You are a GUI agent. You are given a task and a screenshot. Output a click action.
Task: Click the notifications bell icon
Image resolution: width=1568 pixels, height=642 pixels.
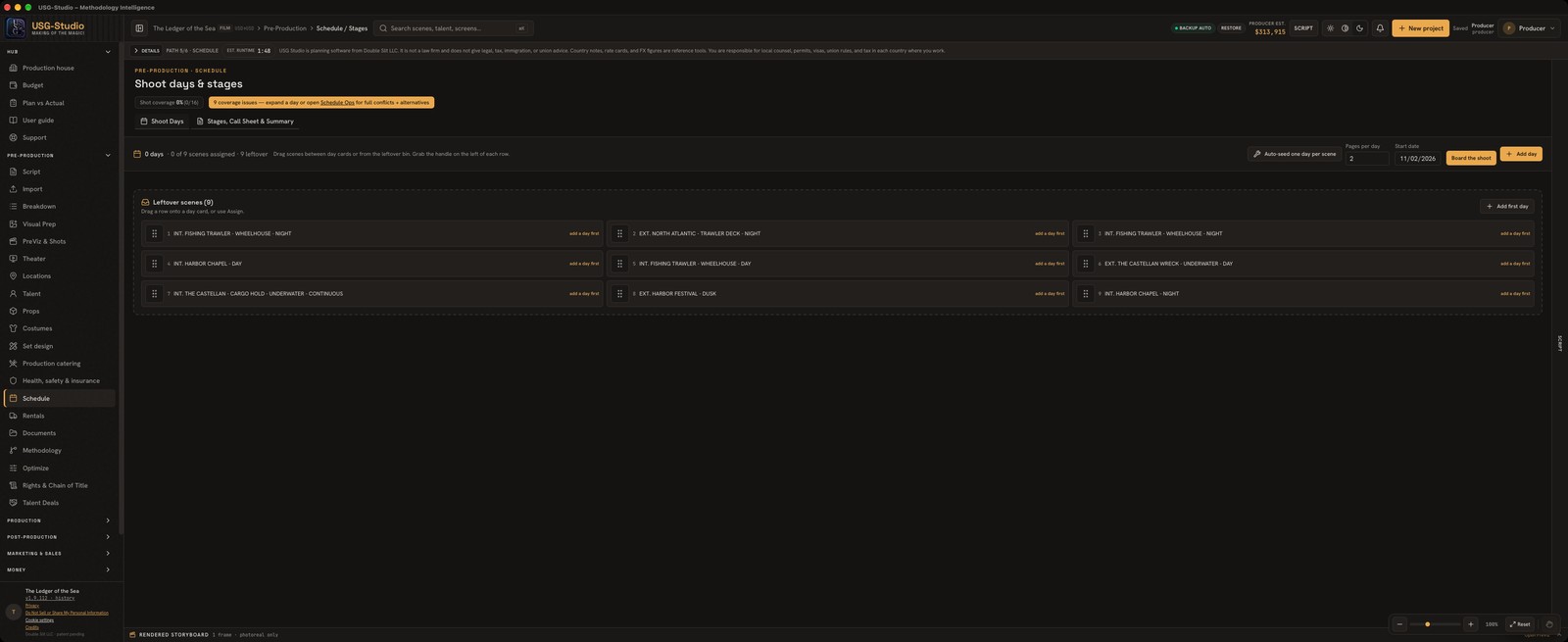1380,28
